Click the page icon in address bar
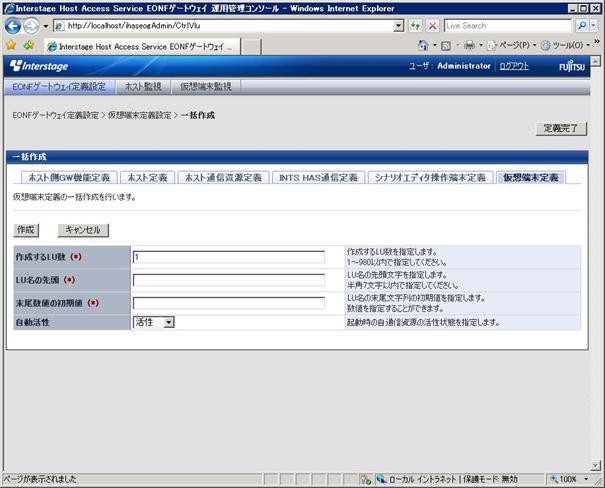Image resolution: width=605 pixels, height=488 pixels. pyautogui.click(x=59, y=26)
